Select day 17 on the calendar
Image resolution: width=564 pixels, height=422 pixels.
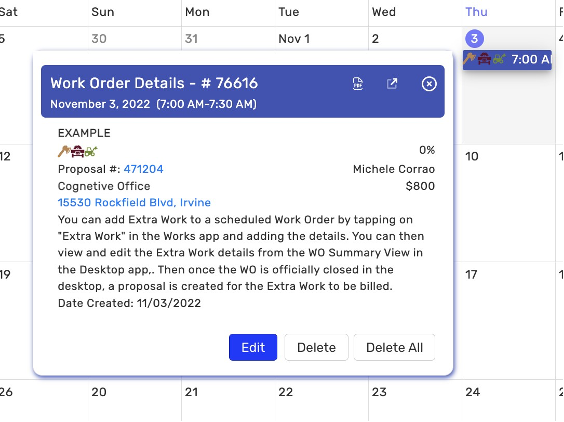point(471,275)
